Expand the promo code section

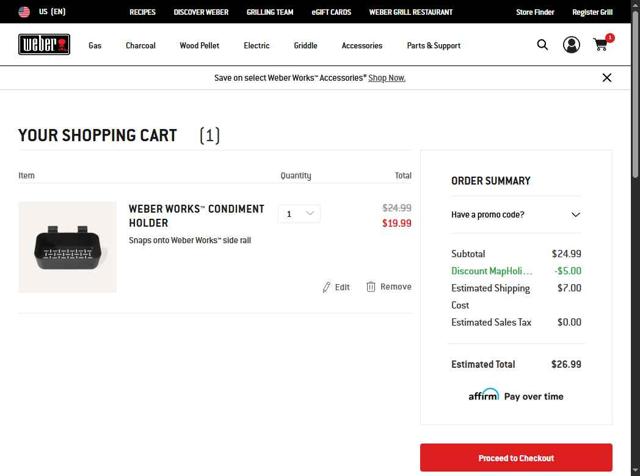click(x=575, y=215)
